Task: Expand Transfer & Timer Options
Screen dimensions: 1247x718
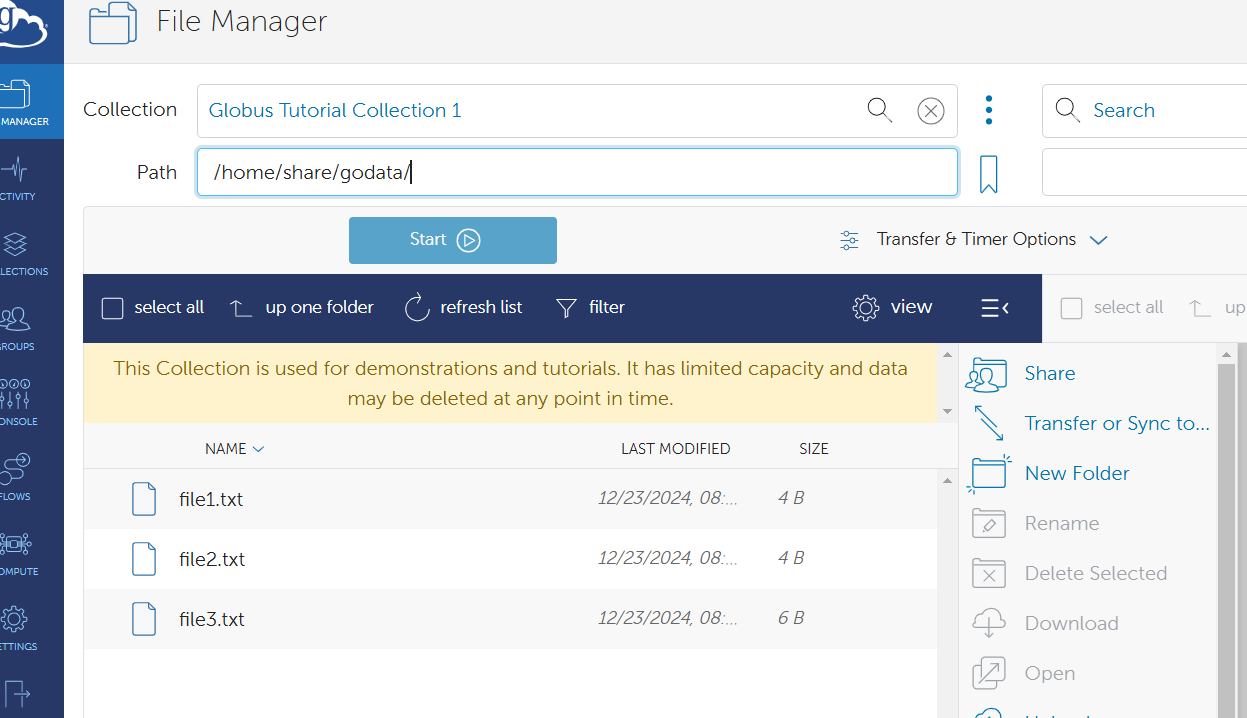Action: pos(975,240)
